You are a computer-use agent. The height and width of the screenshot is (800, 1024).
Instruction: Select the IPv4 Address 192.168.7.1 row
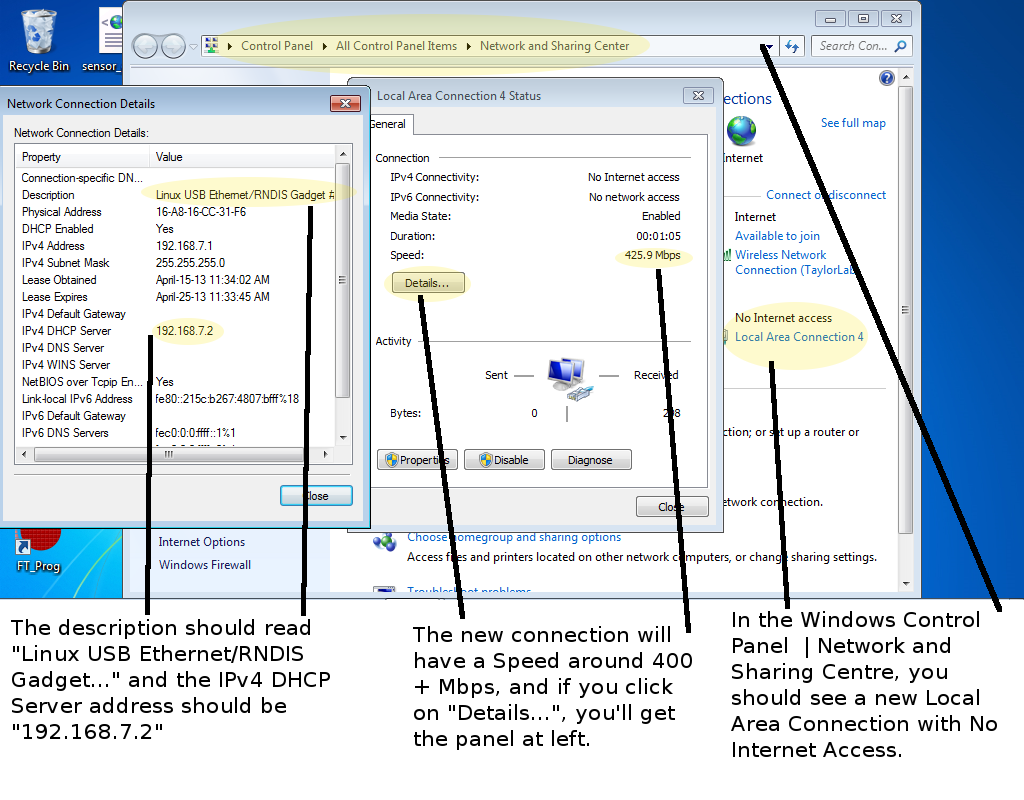coord(176,246)
